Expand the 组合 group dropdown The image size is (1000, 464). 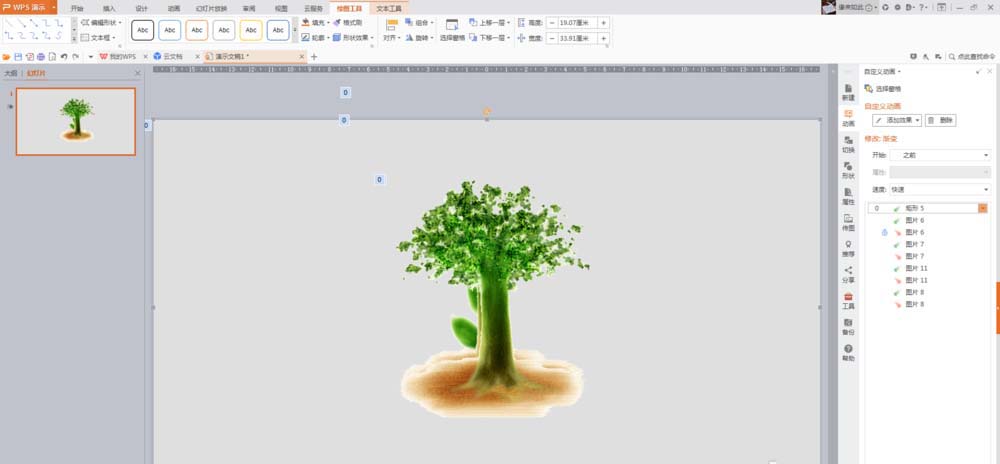[432, 22]
